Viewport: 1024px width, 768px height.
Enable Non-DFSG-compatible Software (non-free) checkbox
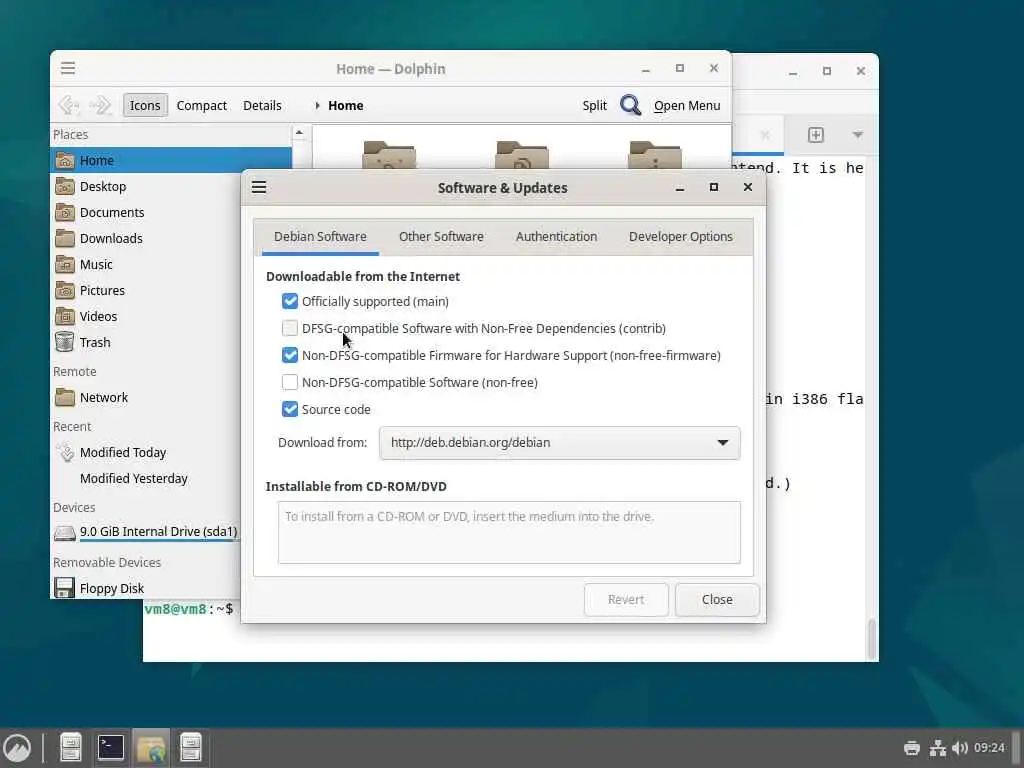pyautogui.click(x=289, y=382)
